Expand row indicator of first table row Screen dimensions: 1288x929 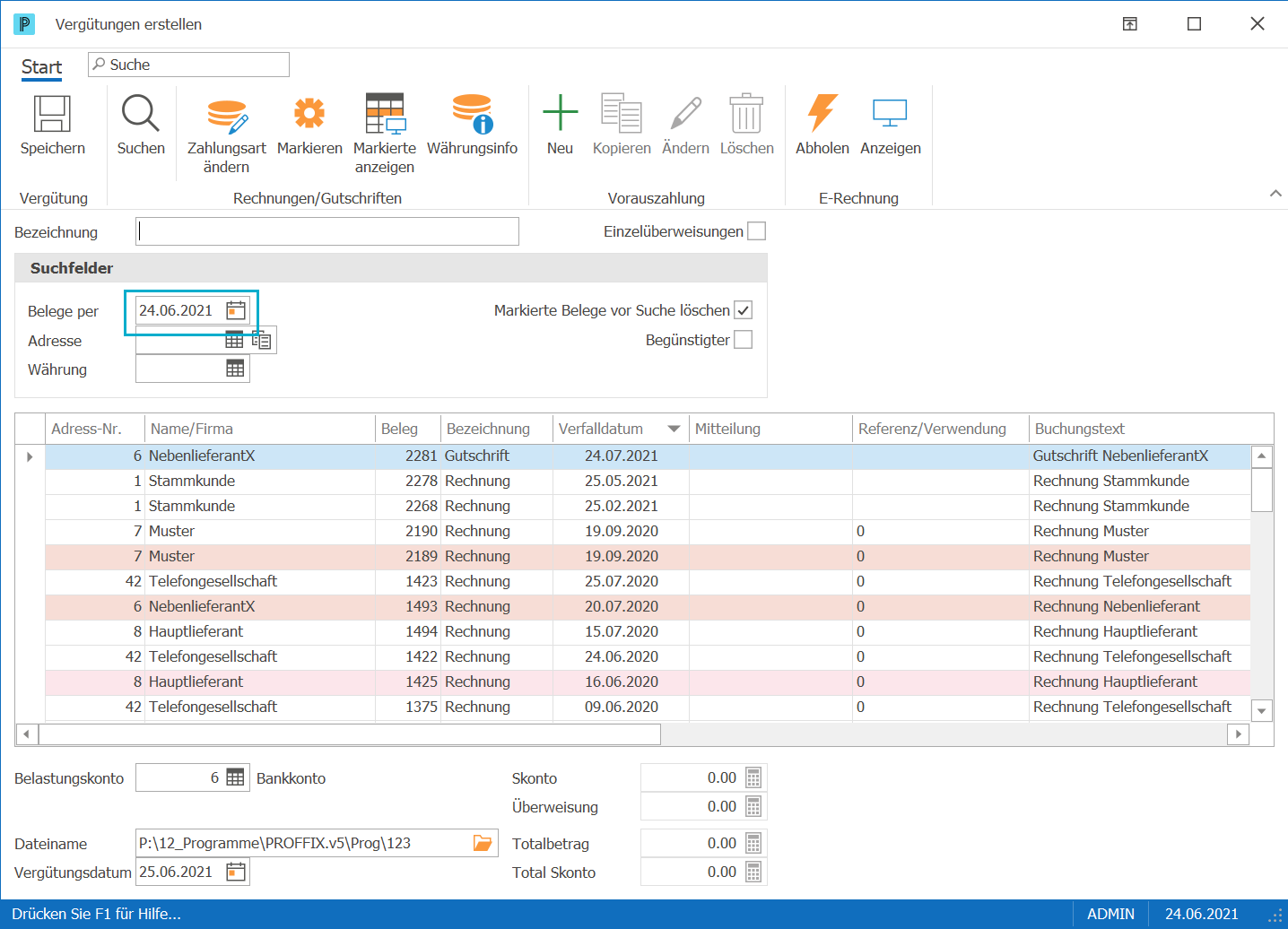[30, 456]
